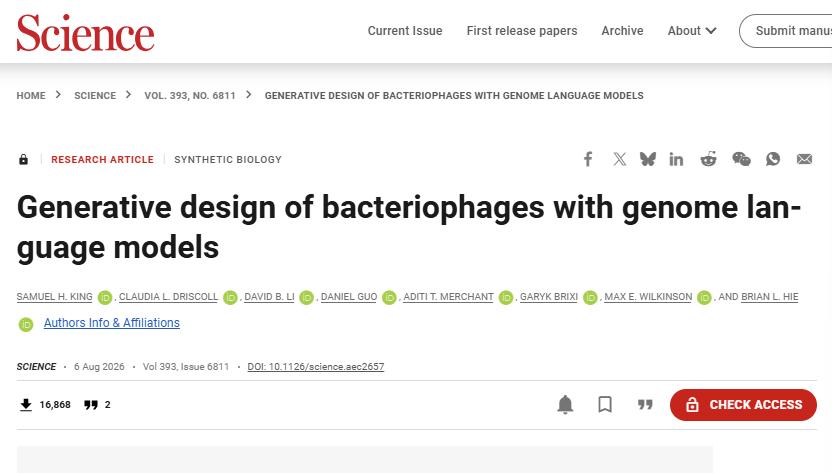Share article on Bluesky
The width and height of the screenshot is (832, 473).
[x=648, y=159]
